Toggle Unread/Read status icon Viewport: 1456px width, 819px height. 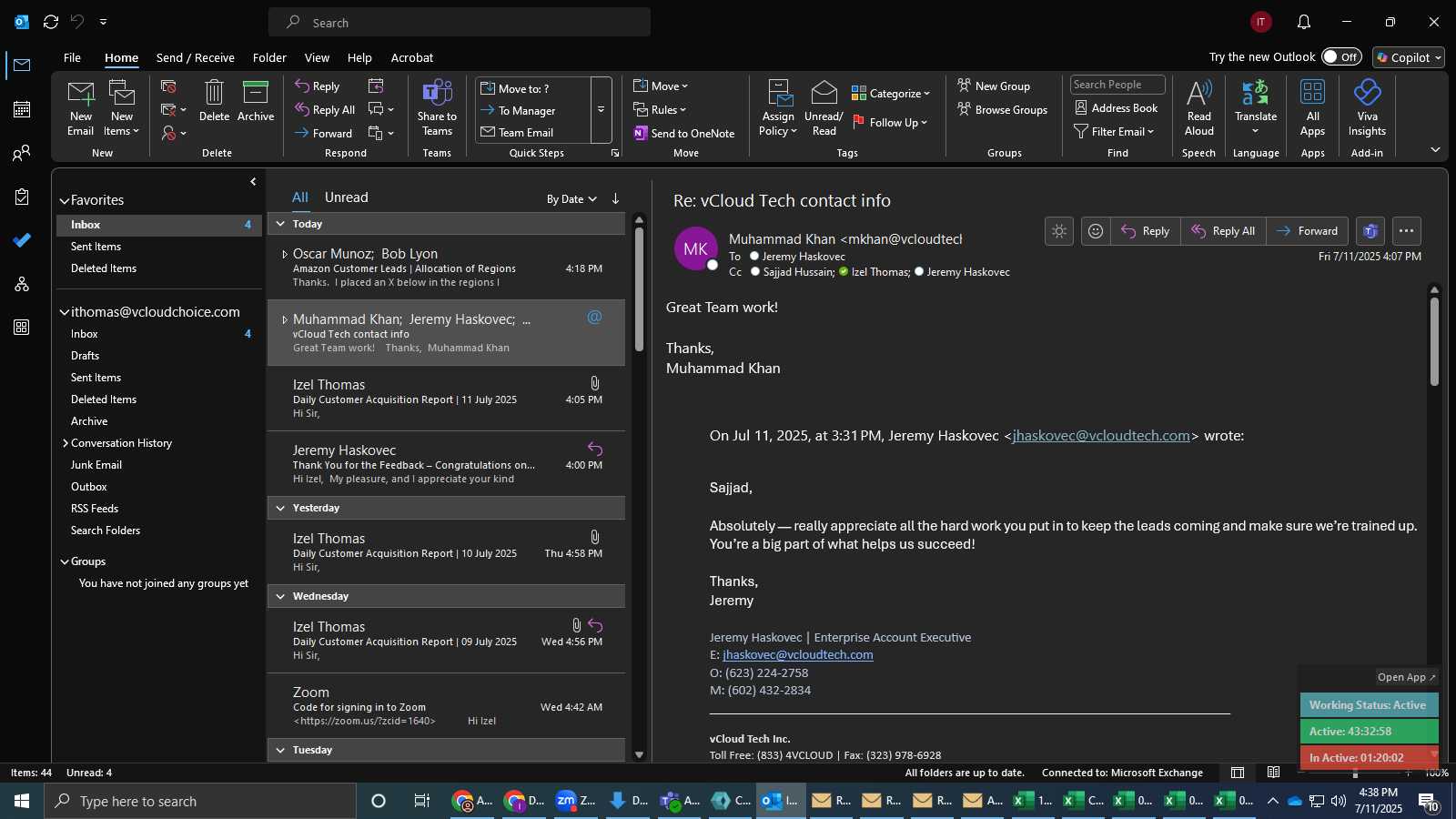[x=824, y=107]
